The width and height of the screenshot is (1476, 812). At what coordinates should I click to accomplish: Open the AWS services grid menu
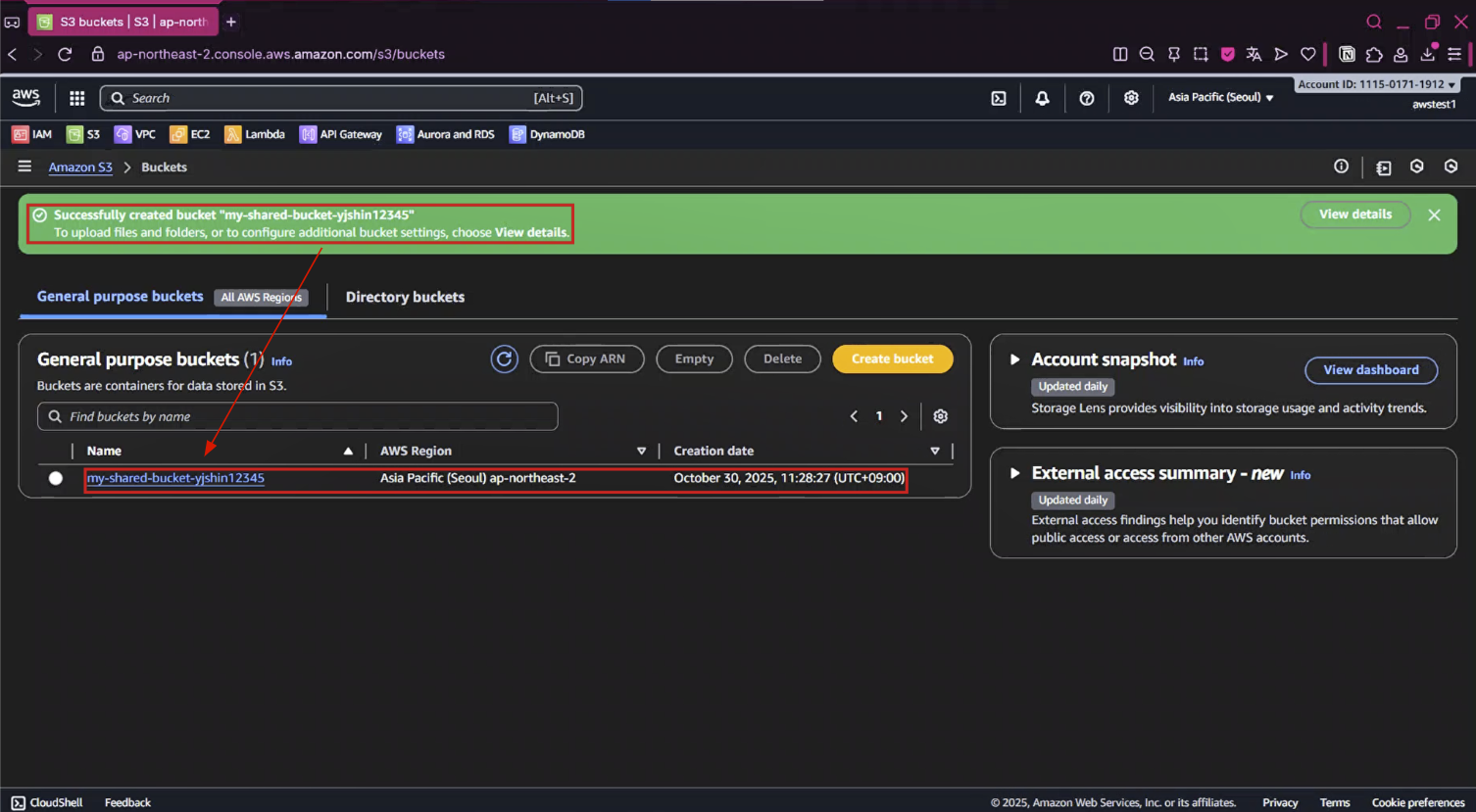tap(77, 98)
